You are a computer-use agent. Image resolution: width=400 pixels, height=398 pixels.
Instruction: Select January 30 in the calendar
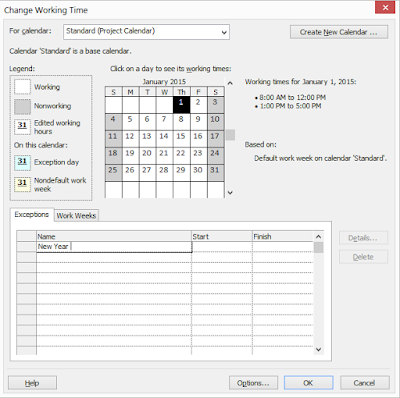point(198,173)
